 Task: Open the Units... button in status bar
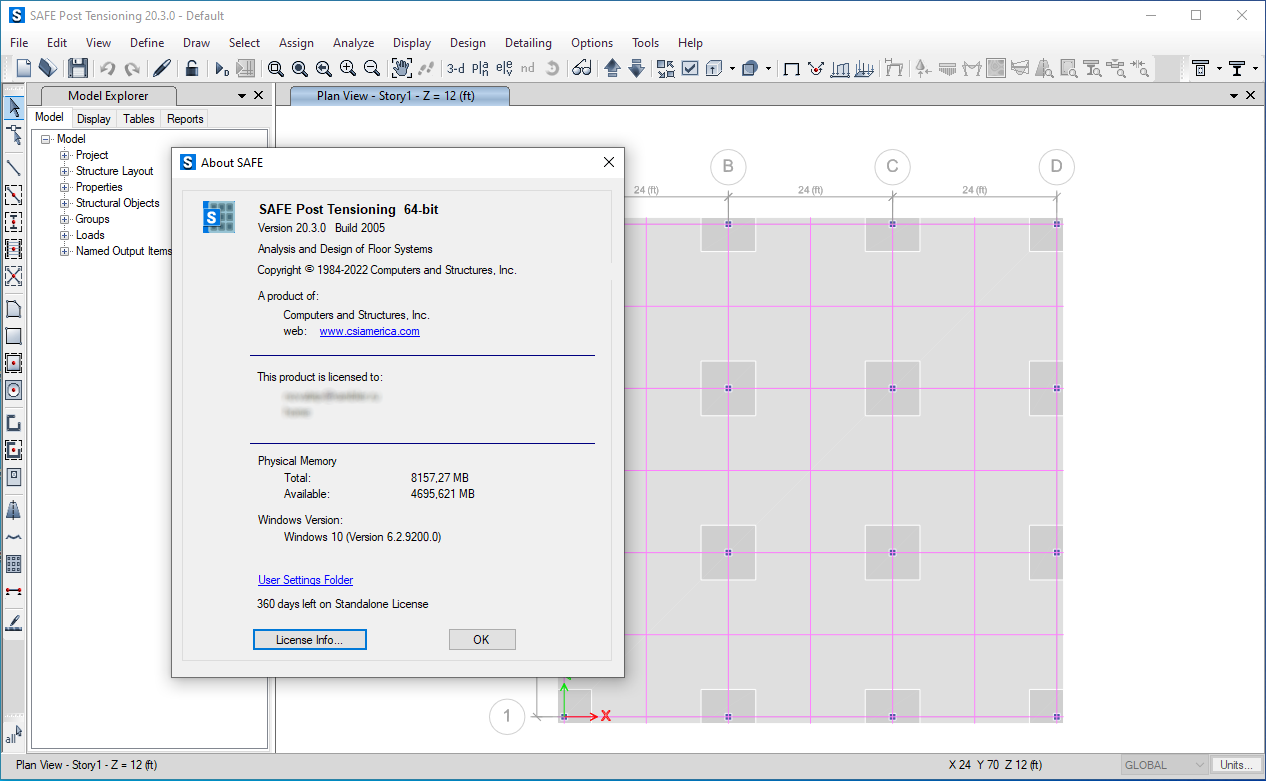(1236, 765)
